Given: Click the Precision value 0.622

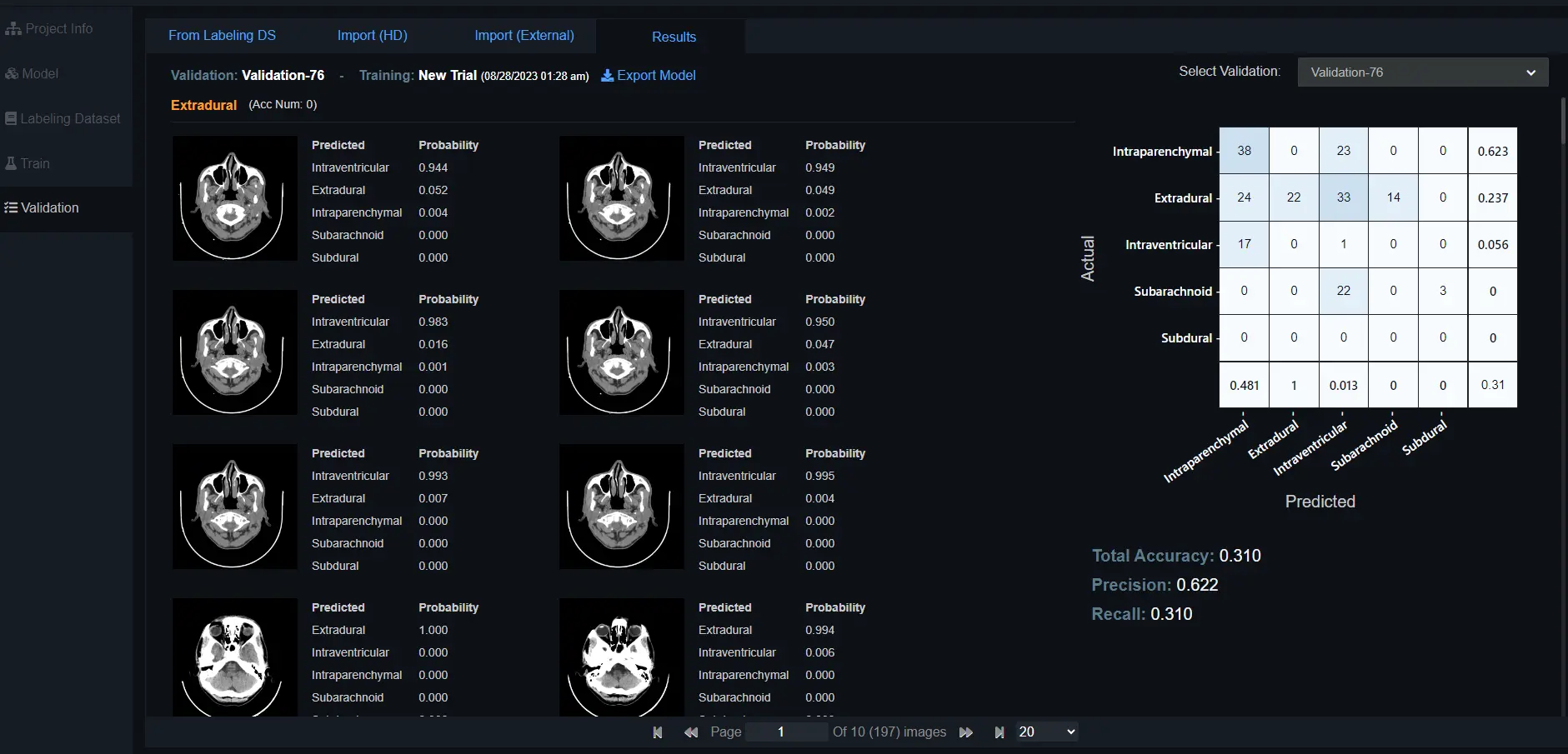Looking at the screenshot, I should click(x=1197, y=585).
